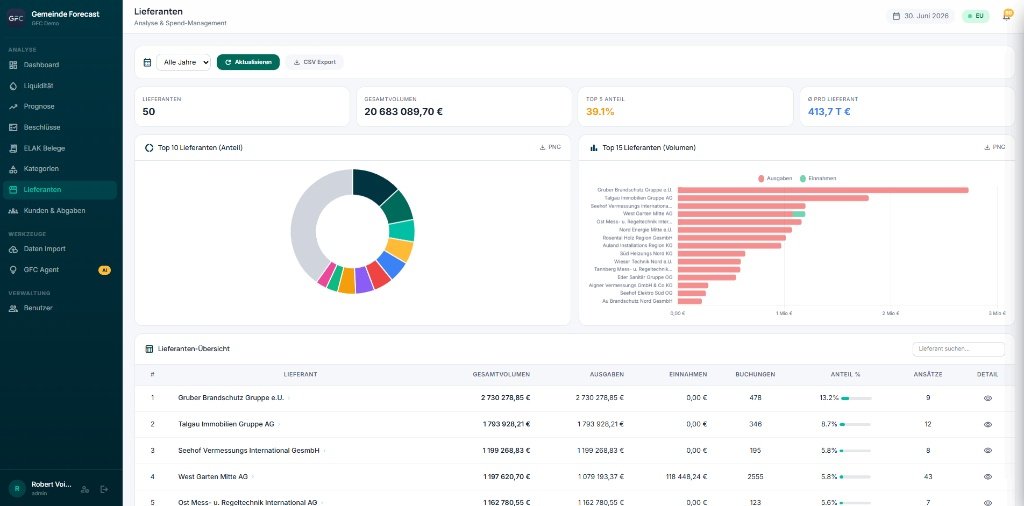
Task: Download donut chart as PNG
Action: [x=550, y=148]
